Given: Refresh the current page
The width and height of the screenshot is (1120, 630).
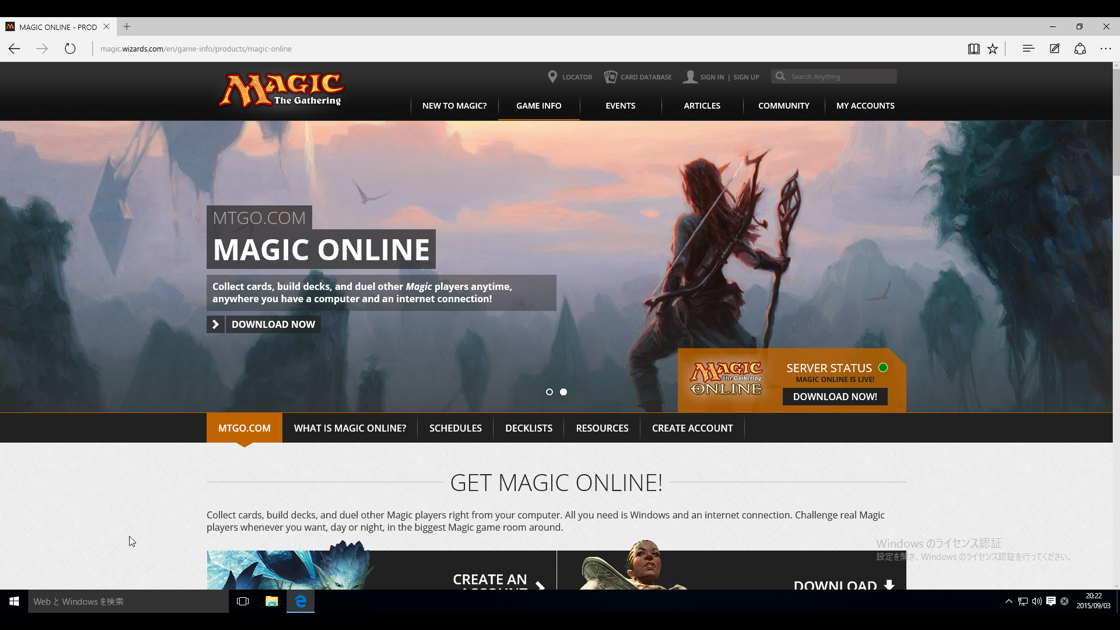Looking at the screenshot, I should [x=70, y=49].
